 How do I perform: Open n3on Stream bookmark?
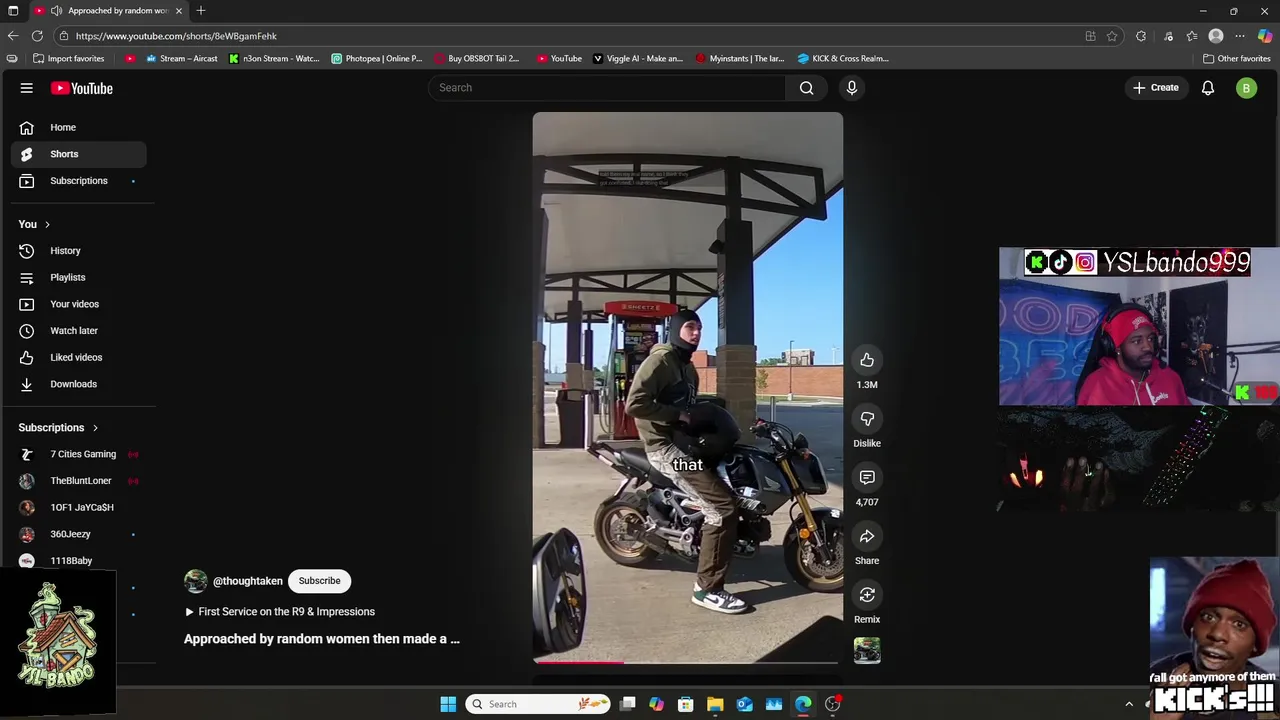point(274,59)
